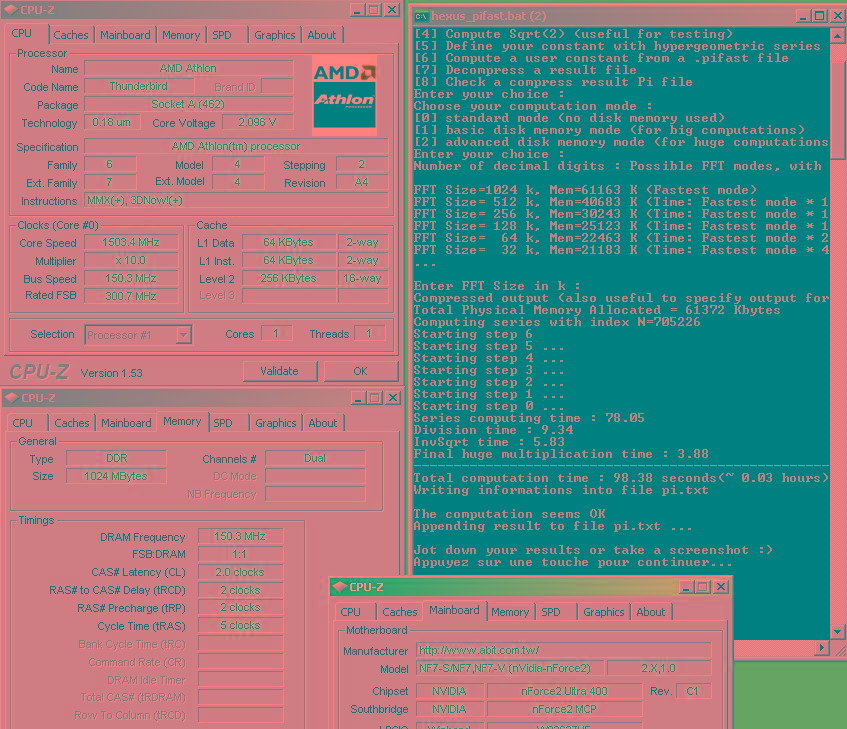Maximize the hexus_pifast.bat console window
This screenshot has height=729, width=847.
pos(819,16)
